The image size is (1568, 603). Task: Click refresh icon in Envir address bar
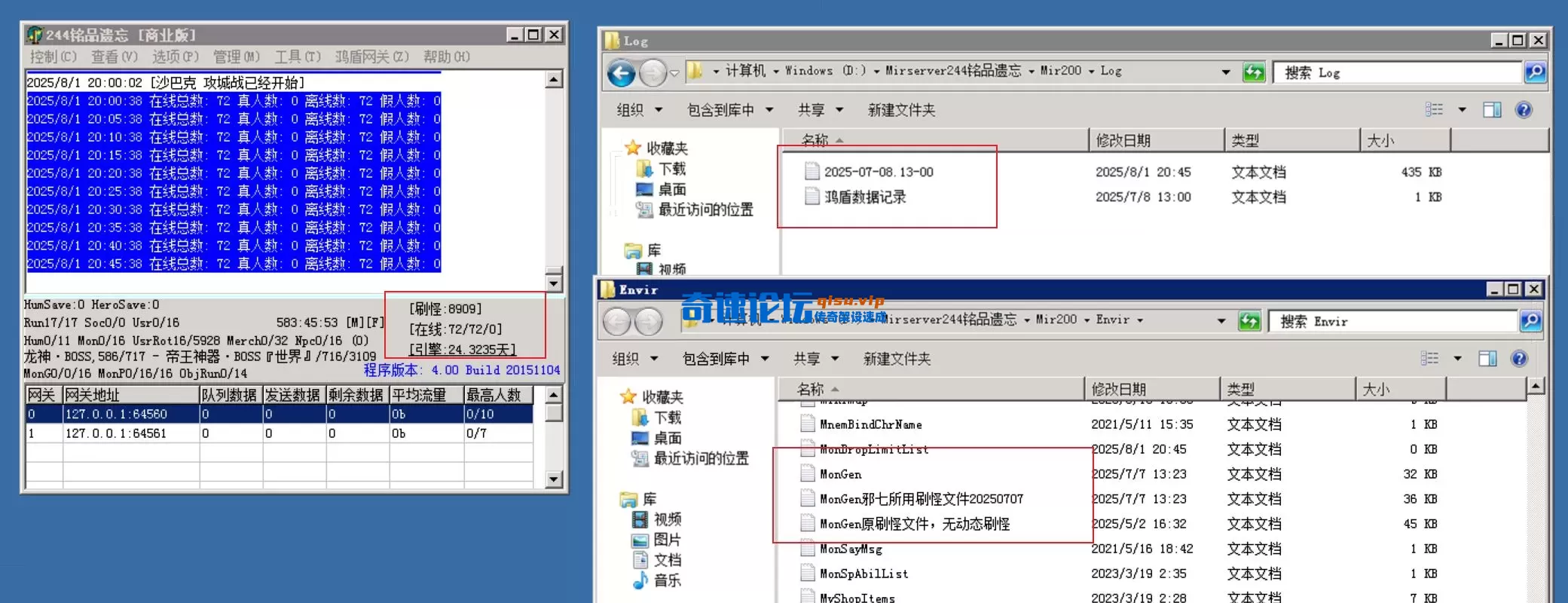[1249, 321]
